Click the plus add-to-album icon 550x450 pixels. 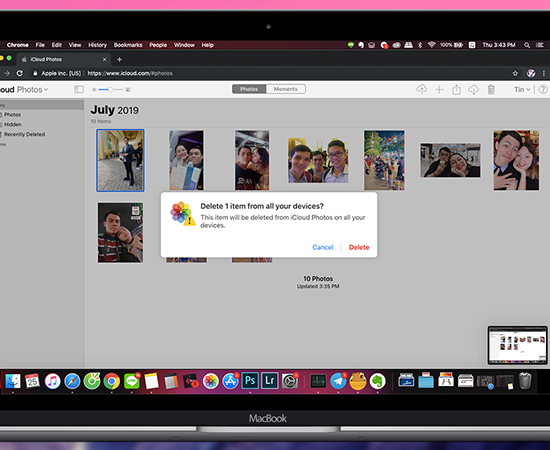(x=439, y=90)
